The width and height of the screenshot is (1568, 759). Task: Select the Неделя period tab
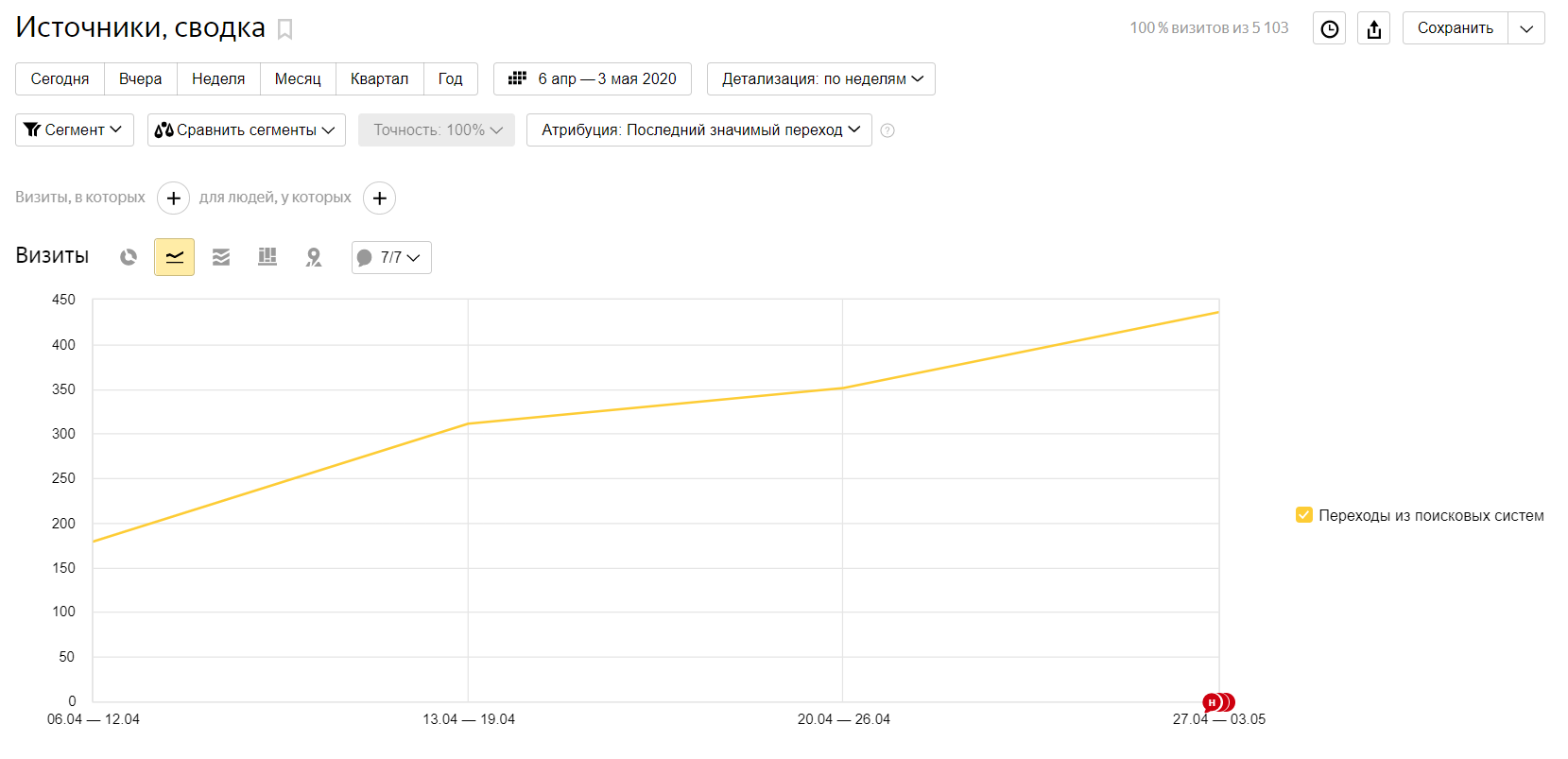tap(218, 79)
